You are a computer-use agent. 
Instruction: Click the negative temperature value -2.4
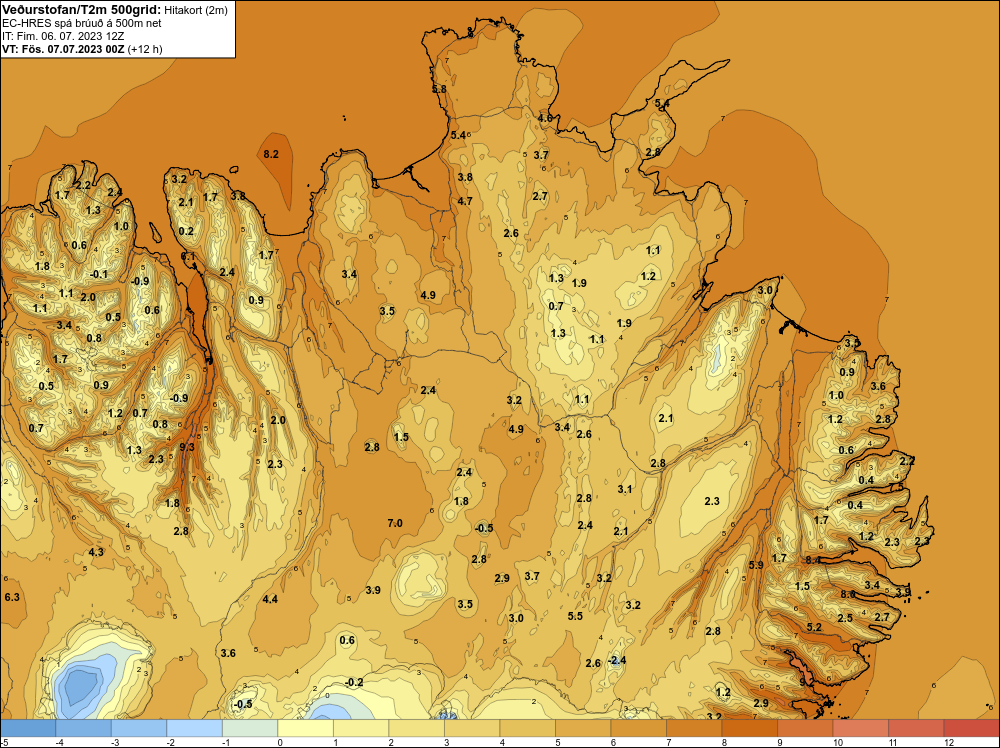tap(616, 660)
